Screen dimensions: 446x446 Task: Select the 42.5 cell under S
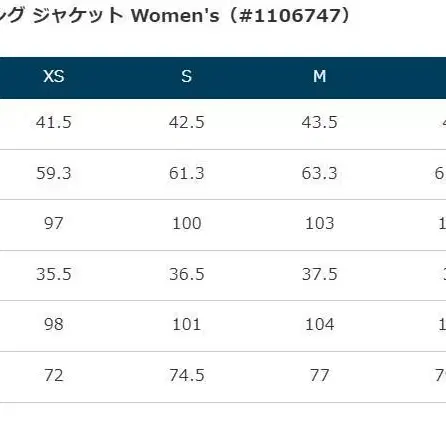pyautogui.click(x=187, y=122)
